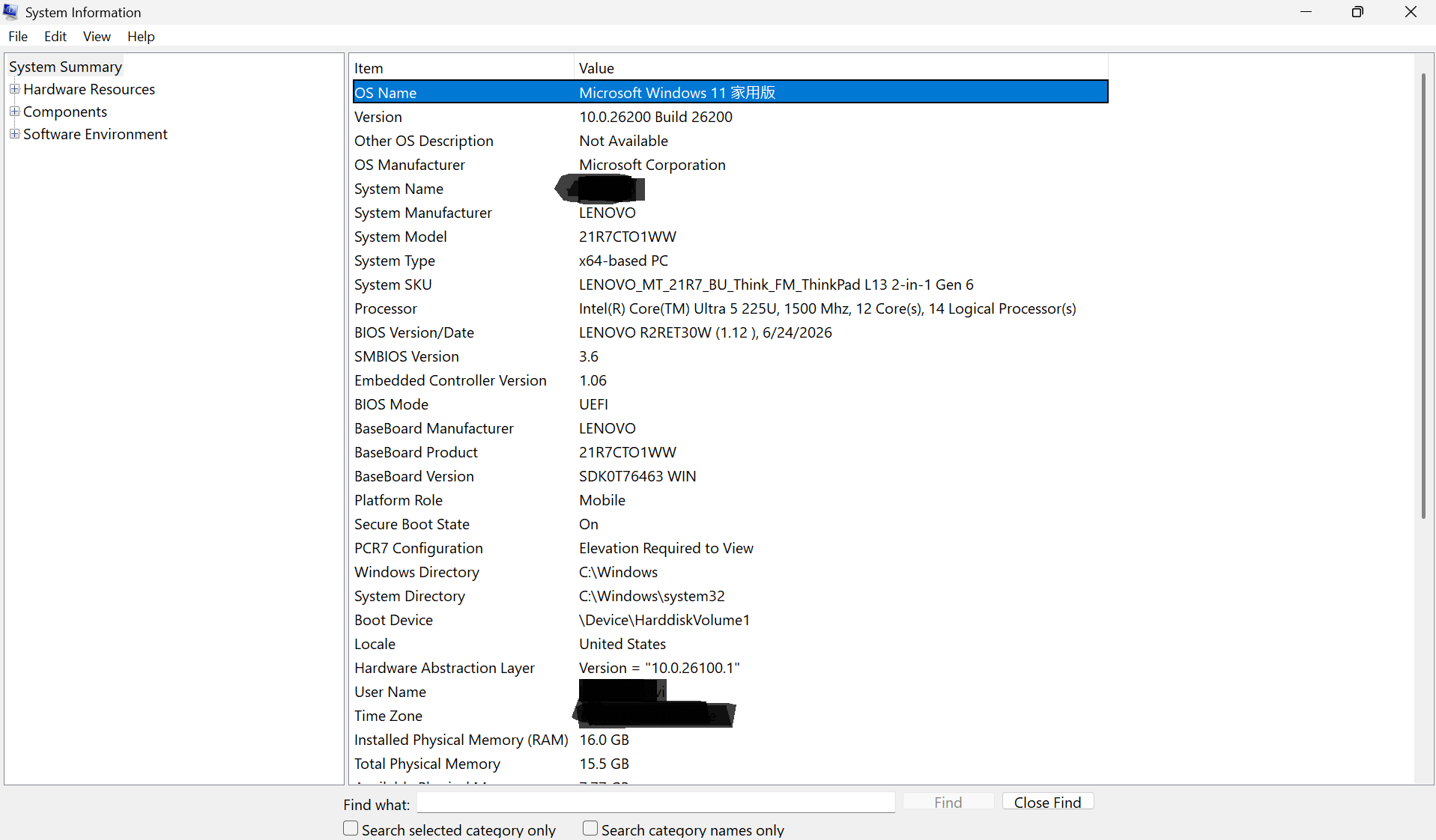Open the Help menu

click(141, 36)
